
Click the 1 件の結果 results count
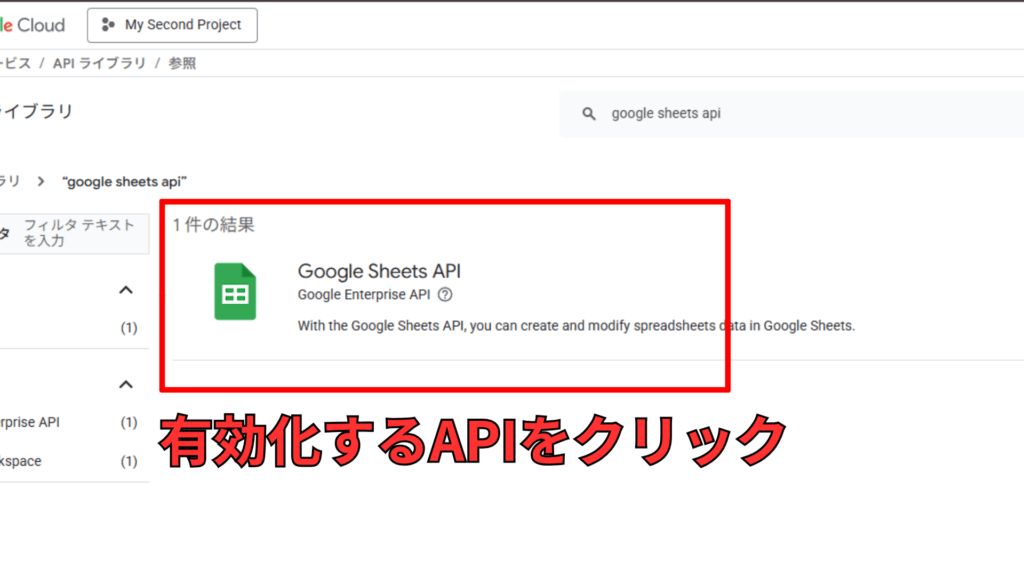[214, 225]
